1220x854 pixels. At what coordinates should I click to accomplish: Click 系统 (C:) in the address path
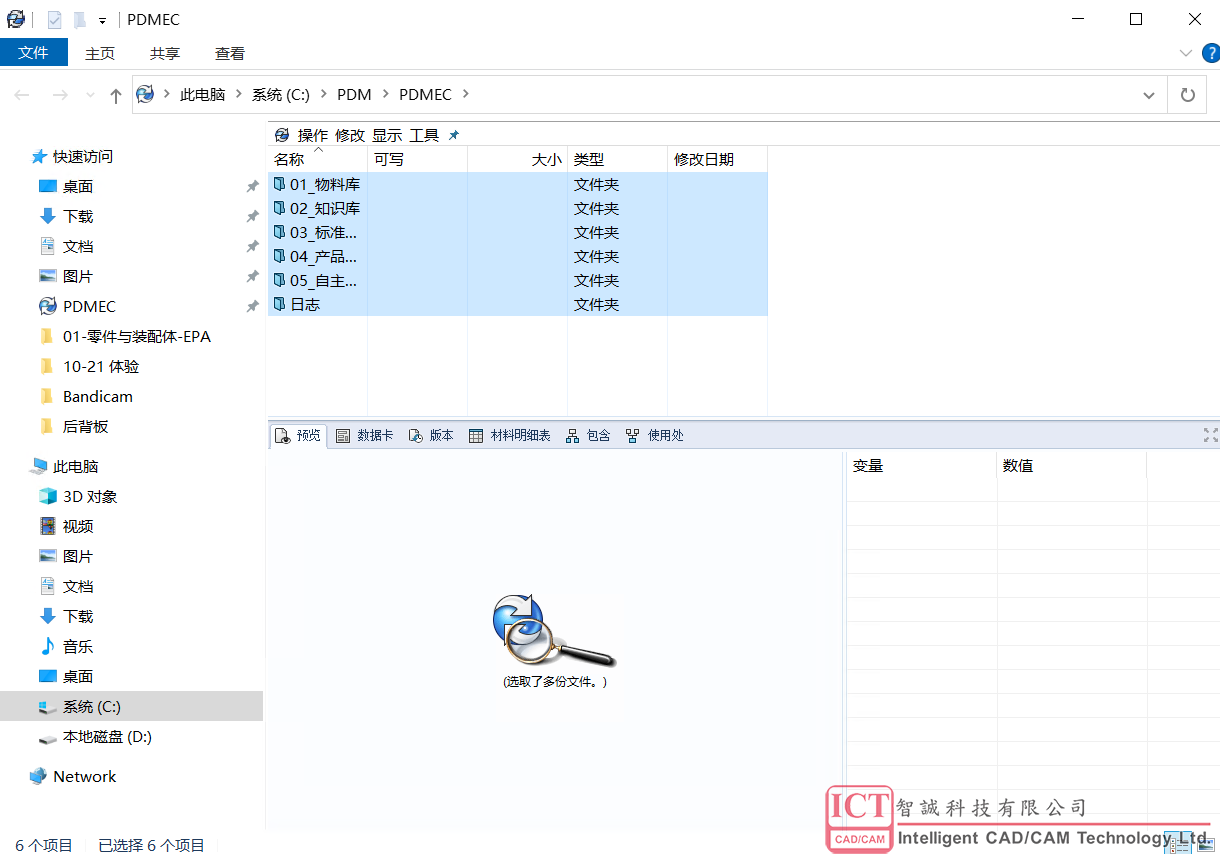[x=281, y=95]
